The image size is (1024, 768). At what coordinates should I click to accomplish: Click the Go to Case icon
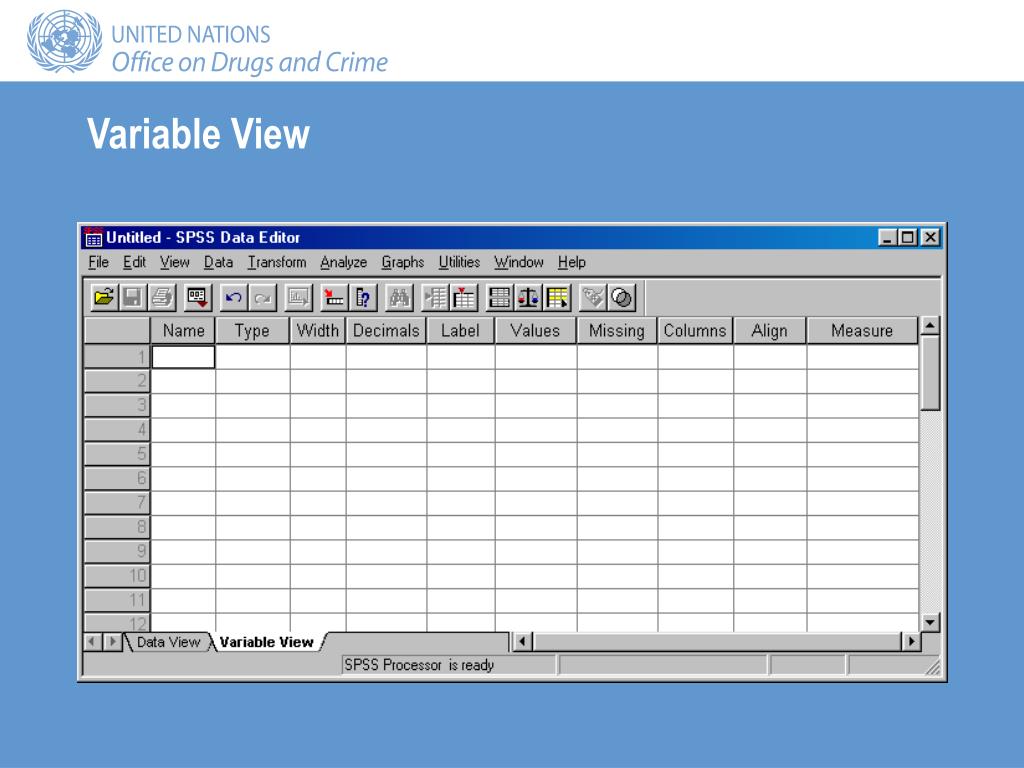tap(334, 298)
